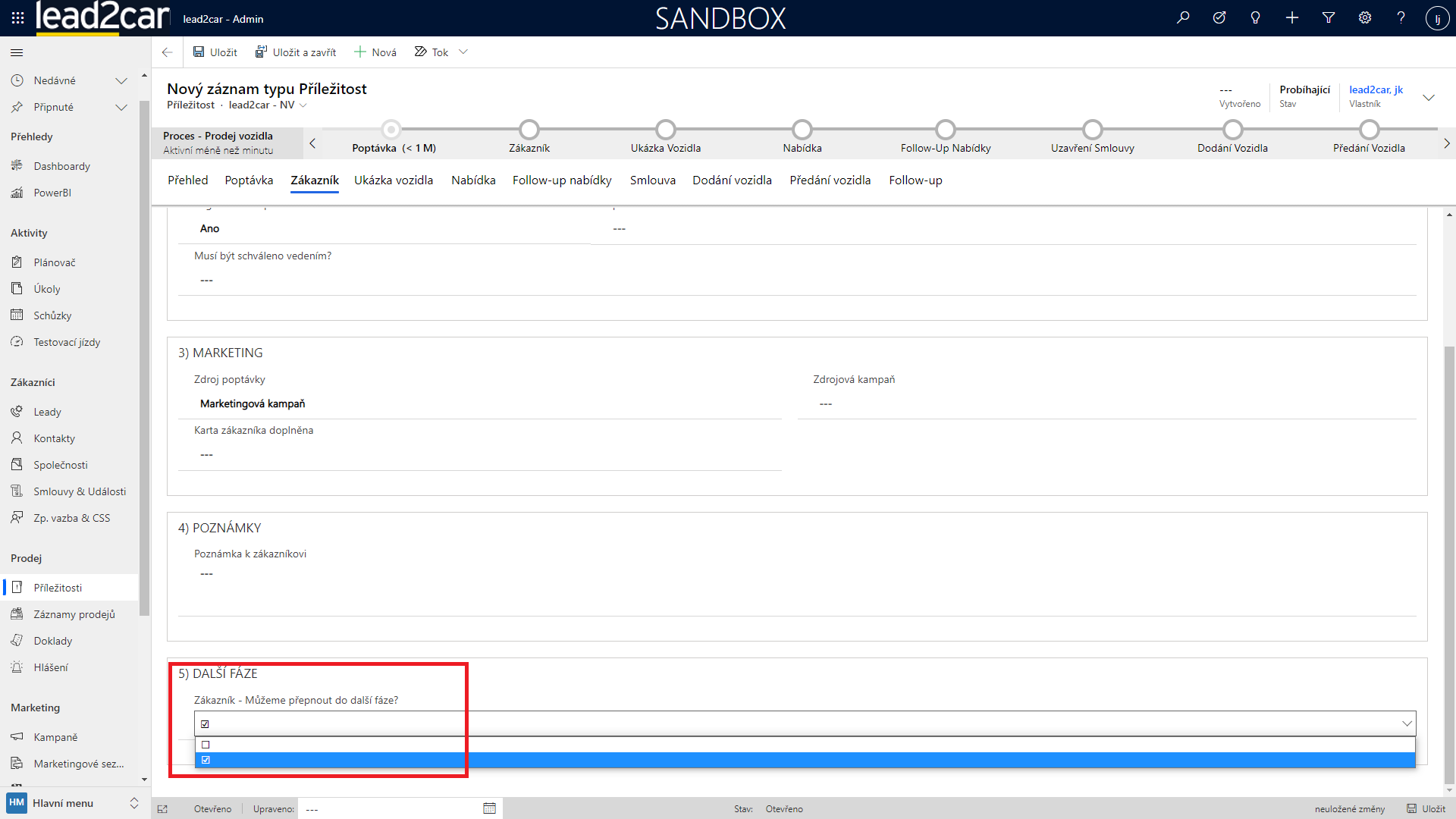
Task: Click the task assistant lightbulb icon
Action: pyautogui.click(x=1256, y=17)
